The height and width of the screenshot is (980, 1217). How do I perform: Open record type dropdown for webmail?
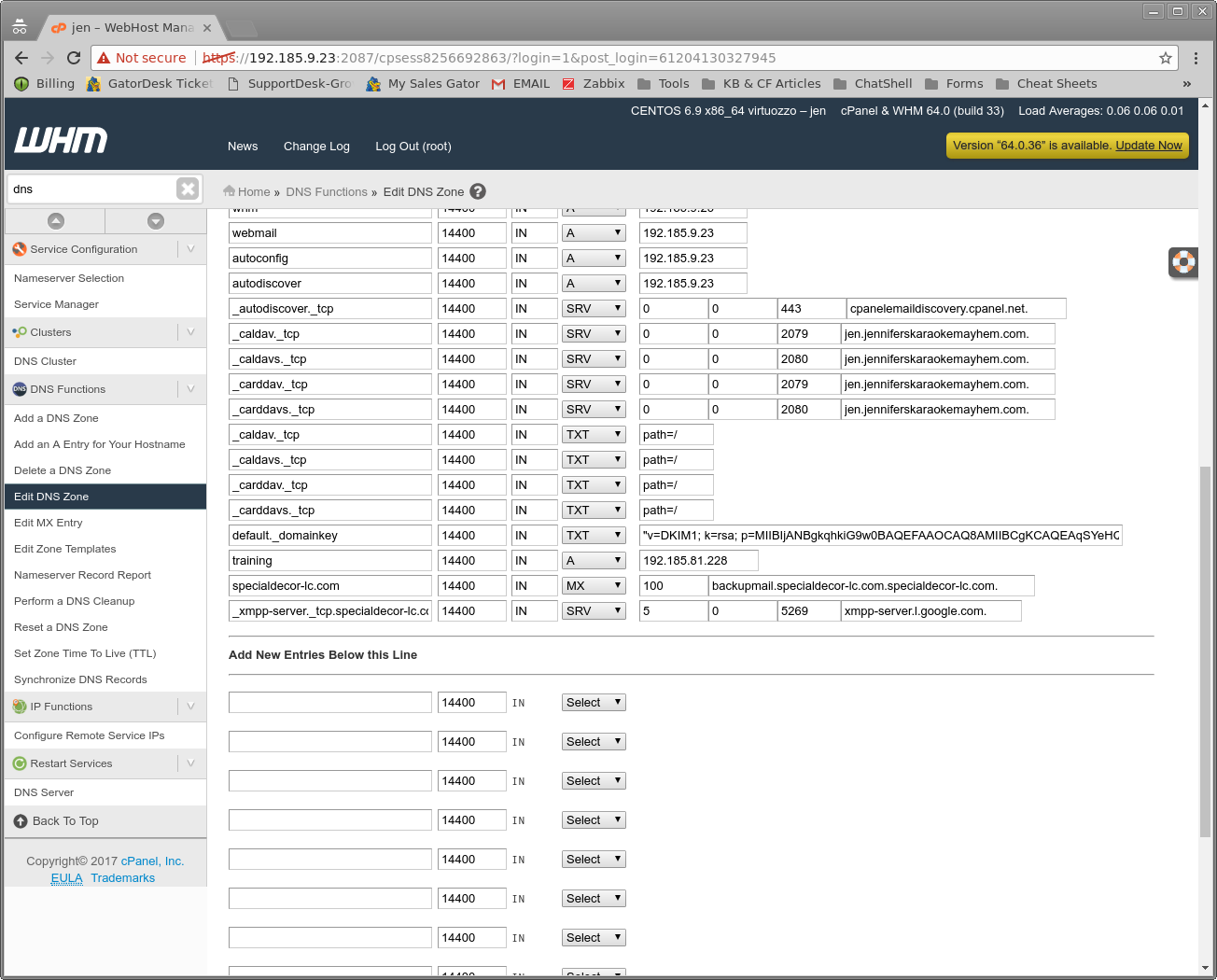click(594, 233)
